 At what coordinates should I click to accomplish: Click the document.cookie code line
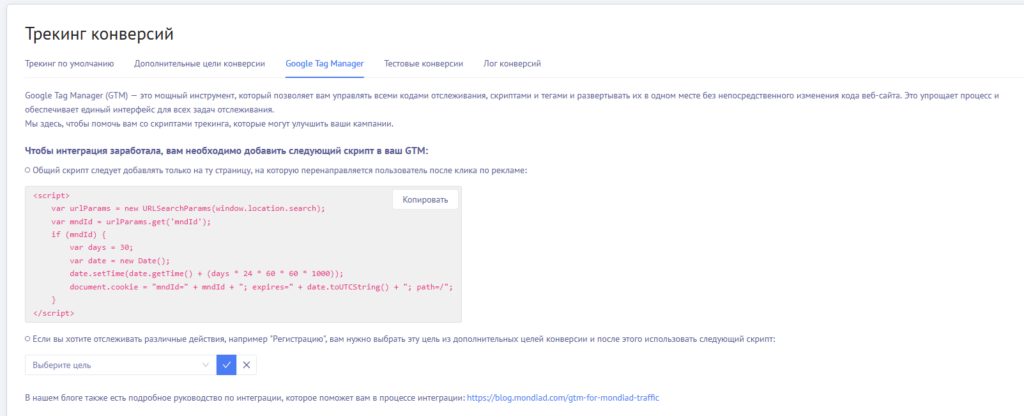[261, 287]
